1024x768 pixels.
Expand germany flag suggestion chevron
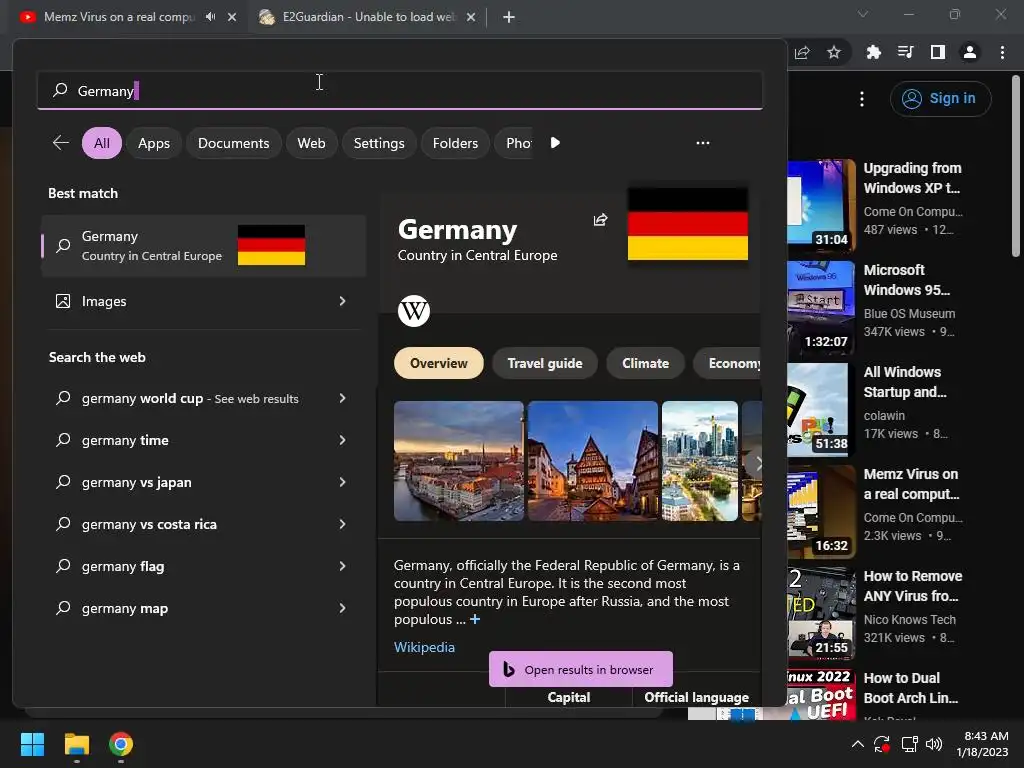click(342, 566)
